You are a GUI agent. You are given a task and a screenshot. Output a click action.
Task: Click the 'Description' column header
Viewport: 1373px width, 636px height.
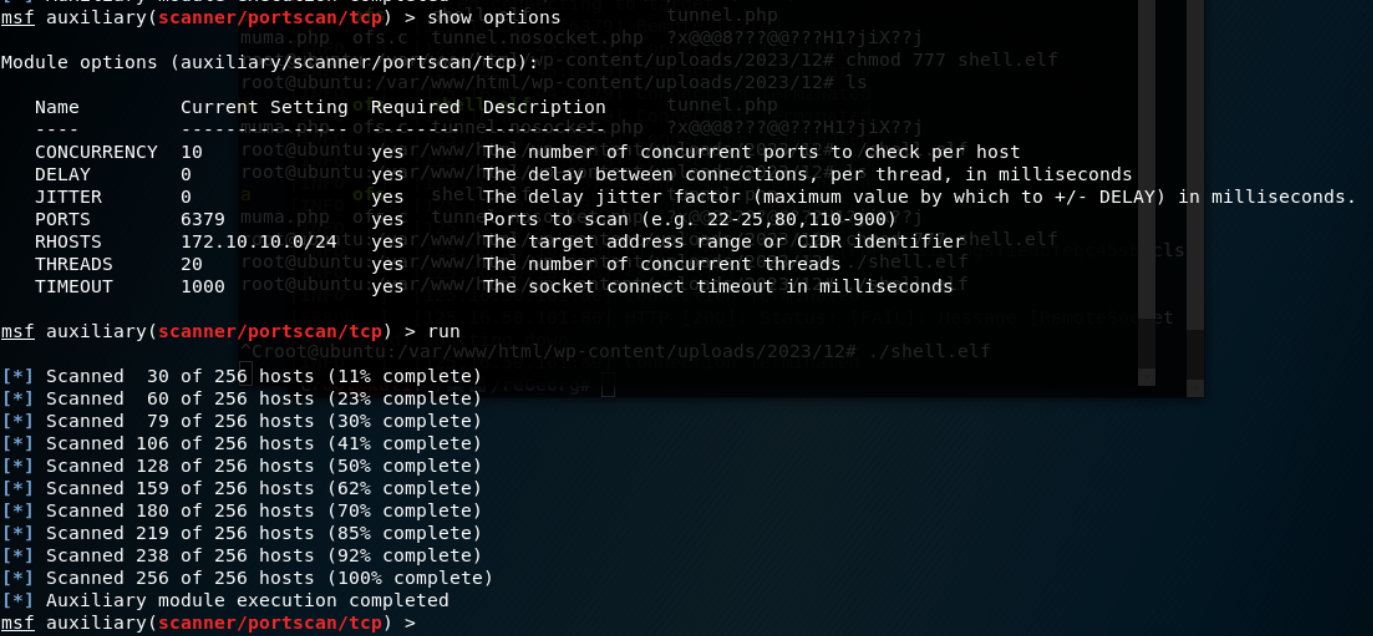[544, 107]
